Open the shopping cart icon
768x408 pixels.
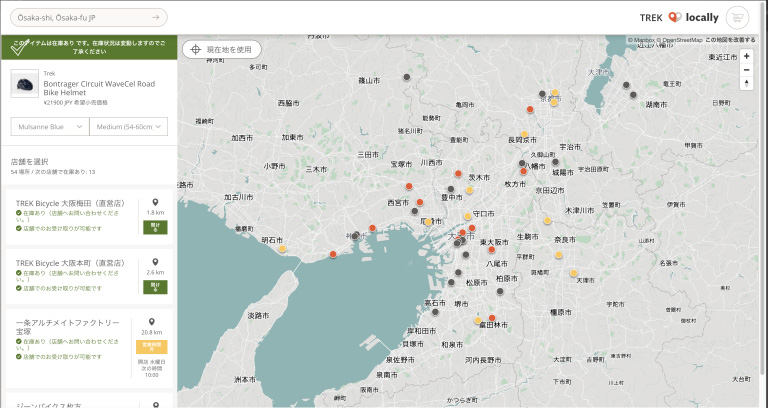[738, 17]
